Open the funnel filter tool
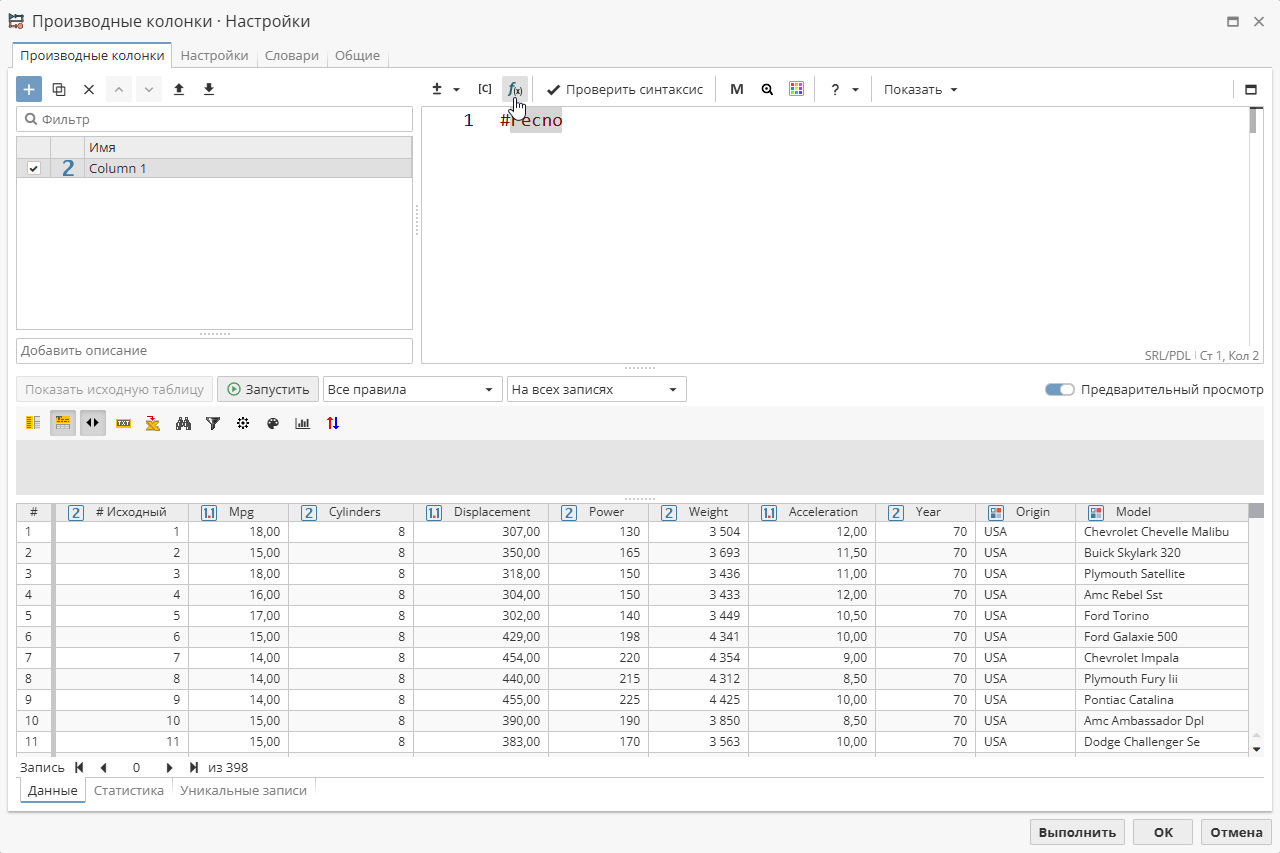This screenshot has height=853, width=1280. click(213, 423)
